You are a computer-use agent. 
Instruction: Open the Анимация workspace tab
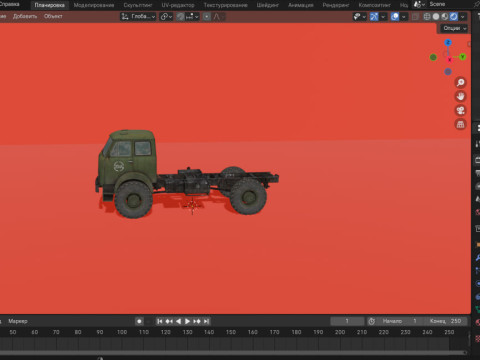300,5
